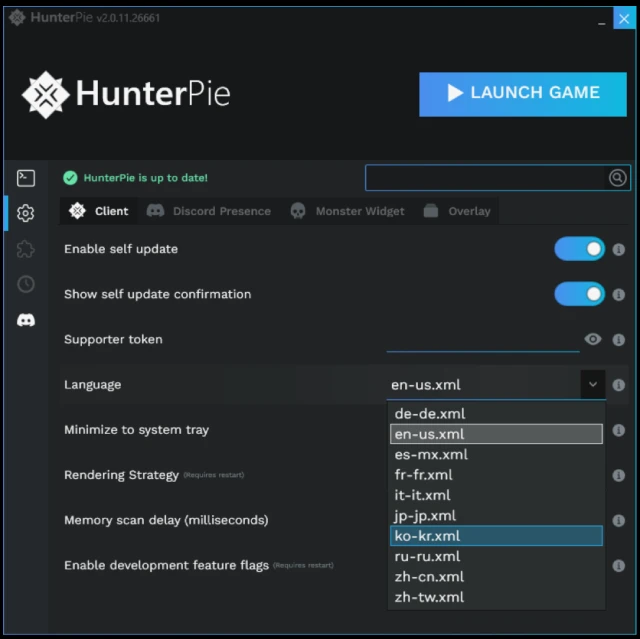Select de-de.xml language option

(x=496, y=414)
